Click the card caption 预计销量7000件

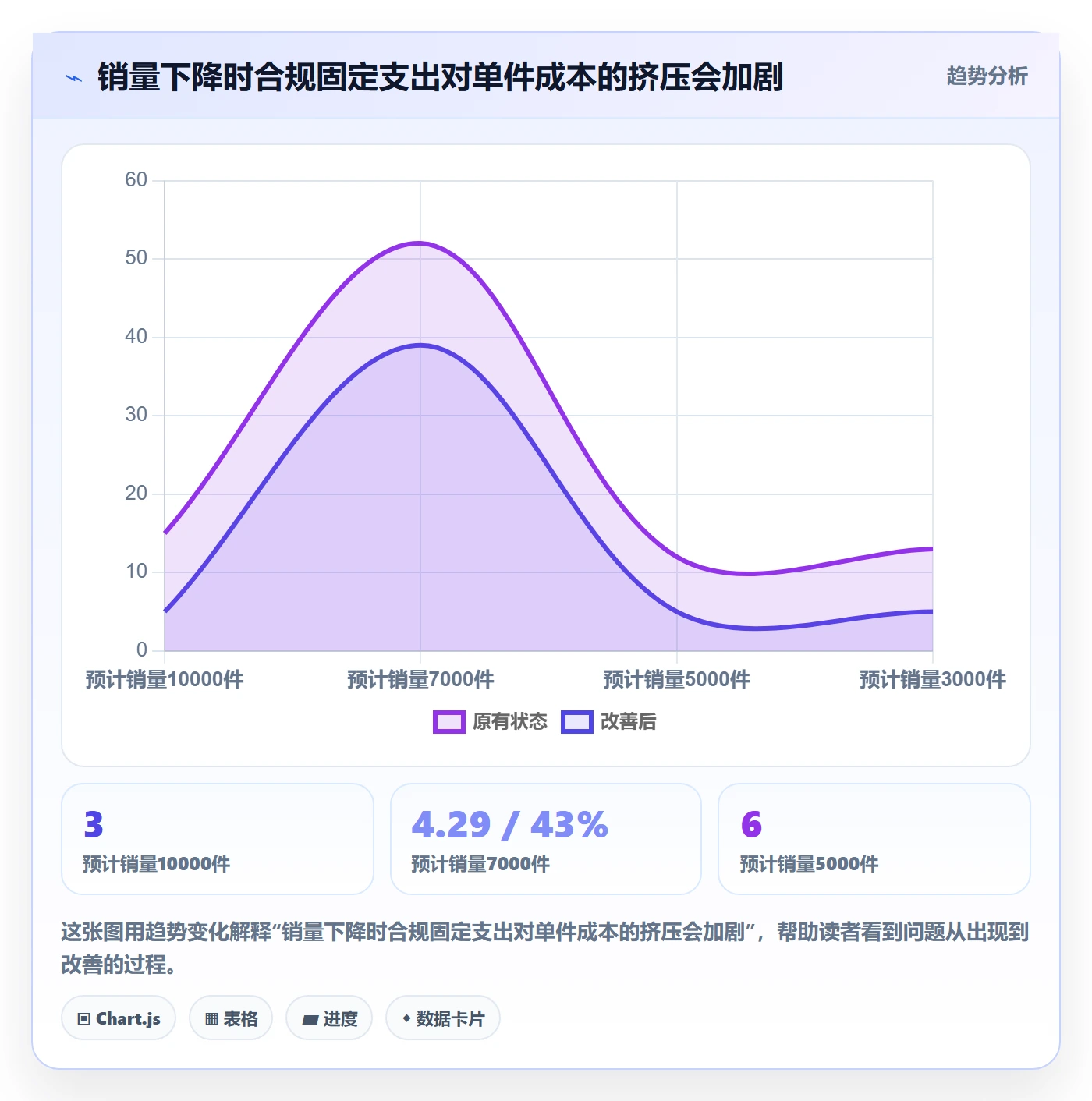pos(480,864)
